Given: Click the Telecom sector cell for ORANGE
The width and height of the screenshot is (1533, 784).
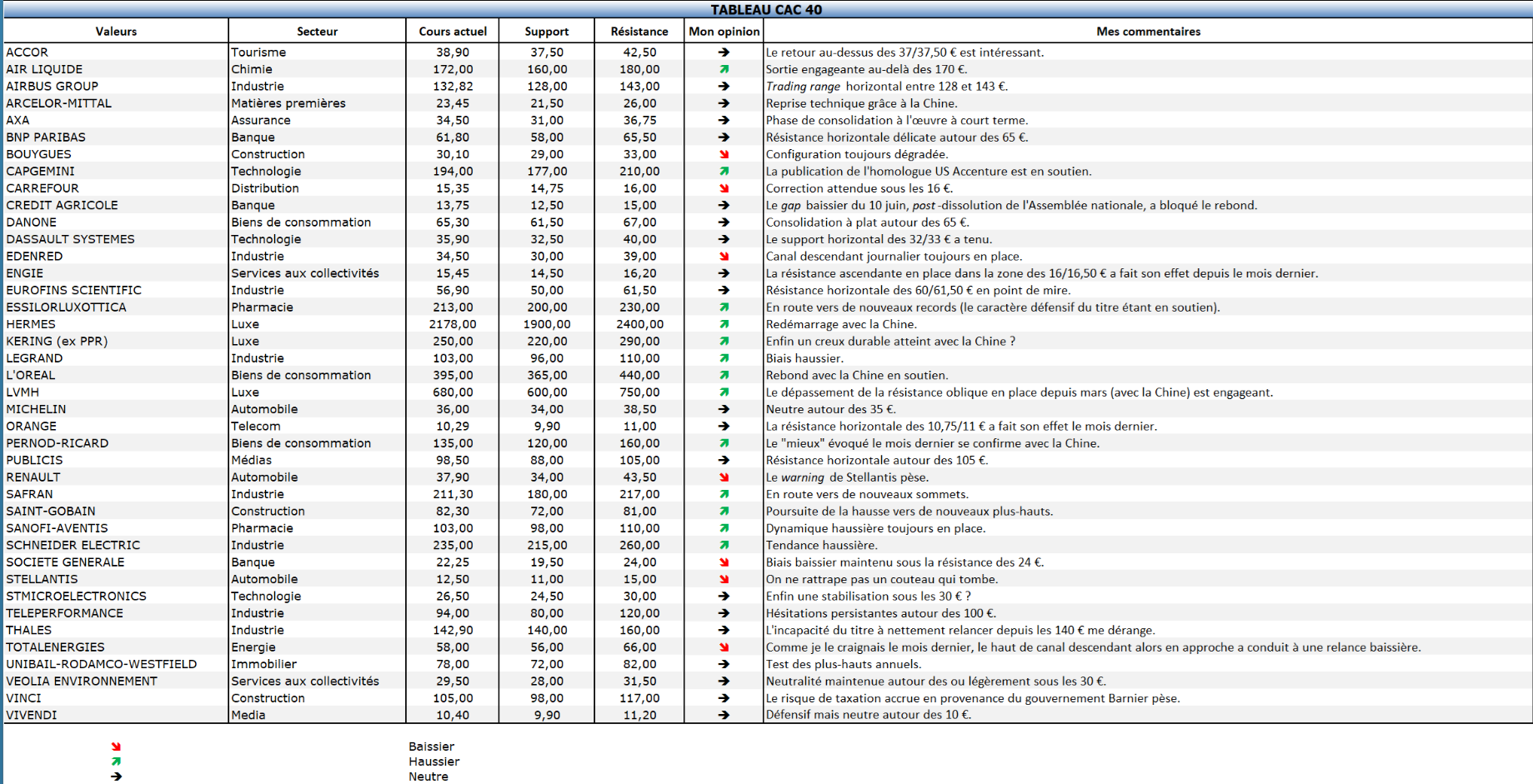Looking at the screenshot, I should (317, 427).
